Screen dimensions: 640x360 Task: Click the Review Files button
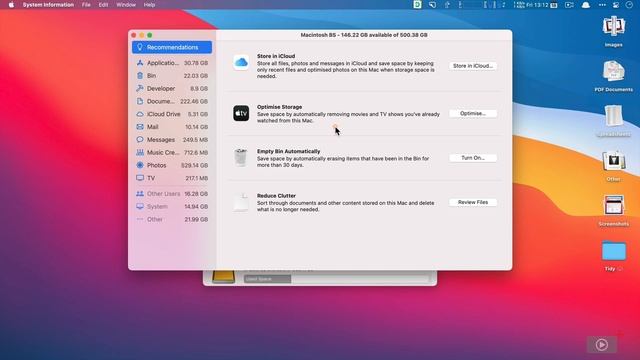pyautogui.click(x=473, y=202)
